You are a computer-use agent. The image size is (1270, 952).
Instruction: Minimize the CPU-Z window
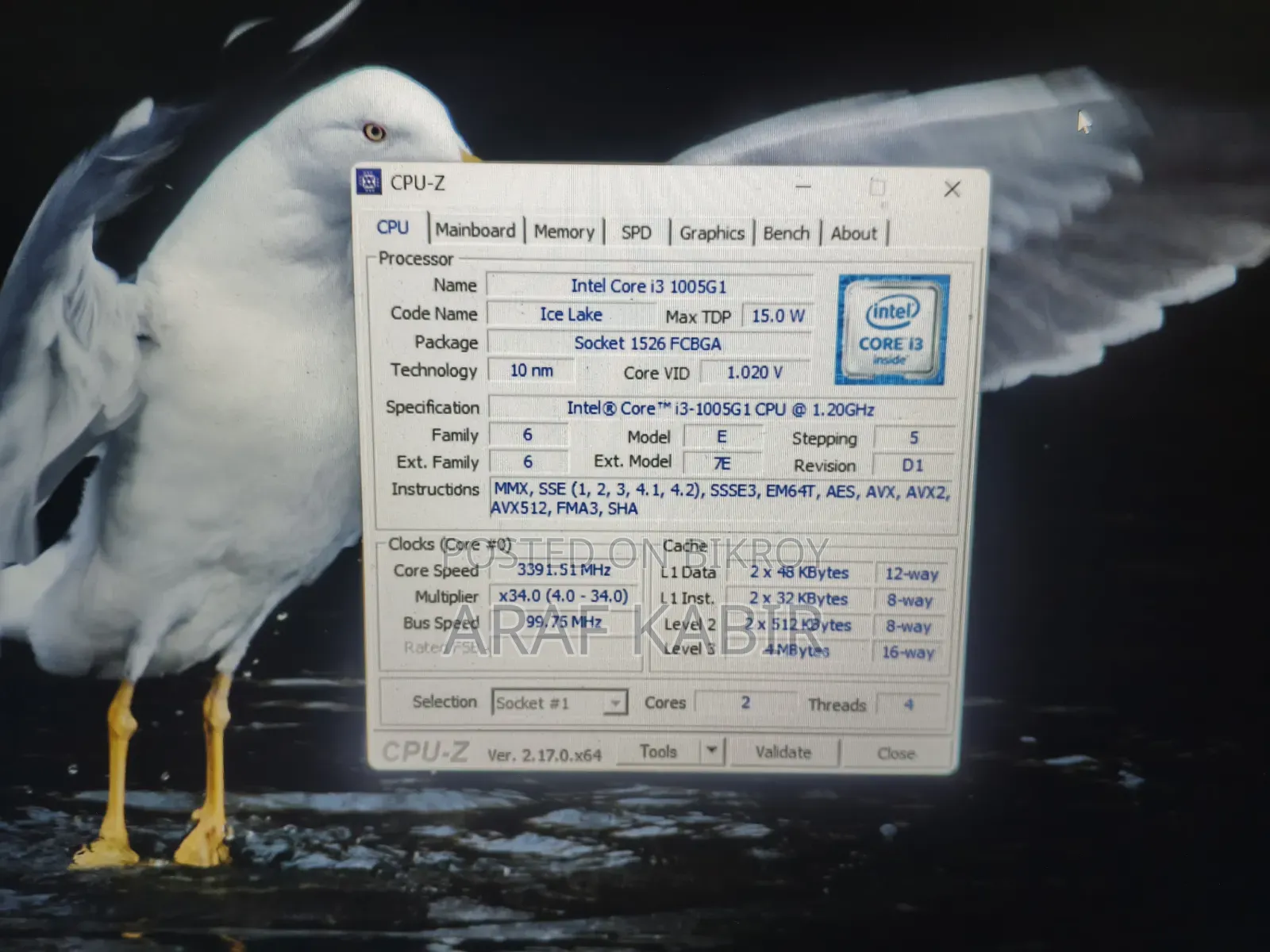click(803, 186)
